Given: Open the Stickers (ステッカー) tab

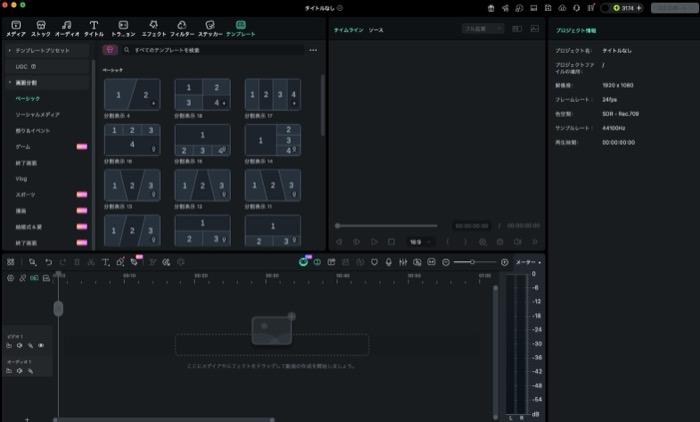Looking at the screenshot, I should coord(210,28).
